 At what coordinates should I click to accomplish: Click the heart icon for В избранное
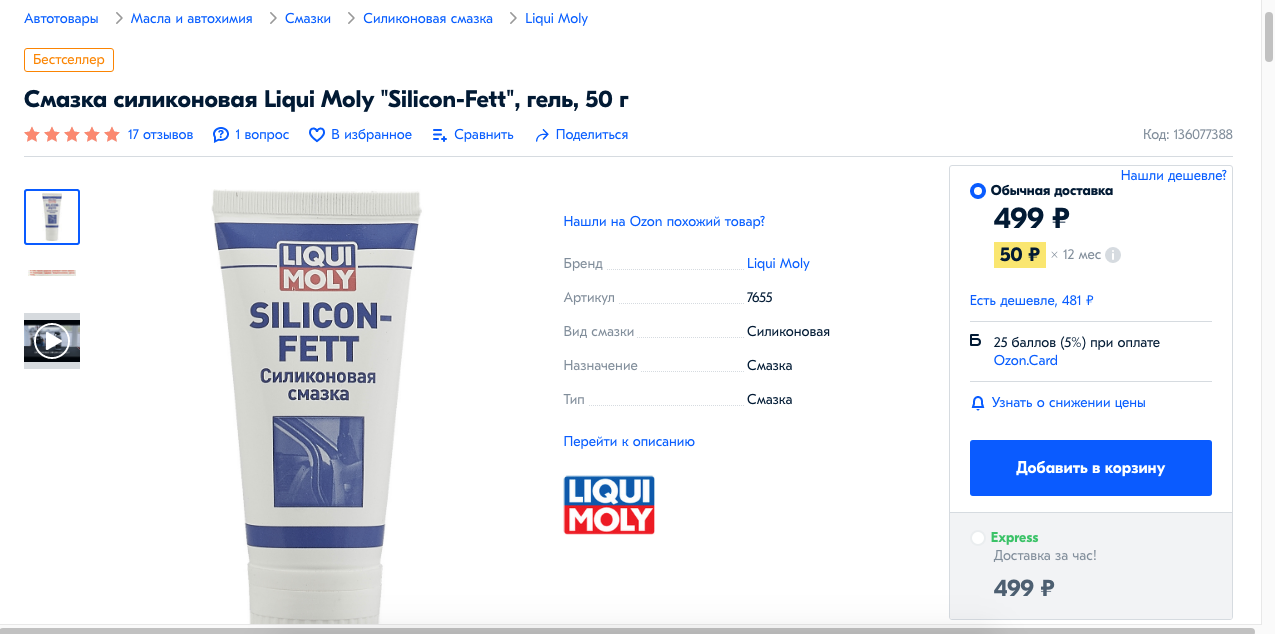(317, 135)
